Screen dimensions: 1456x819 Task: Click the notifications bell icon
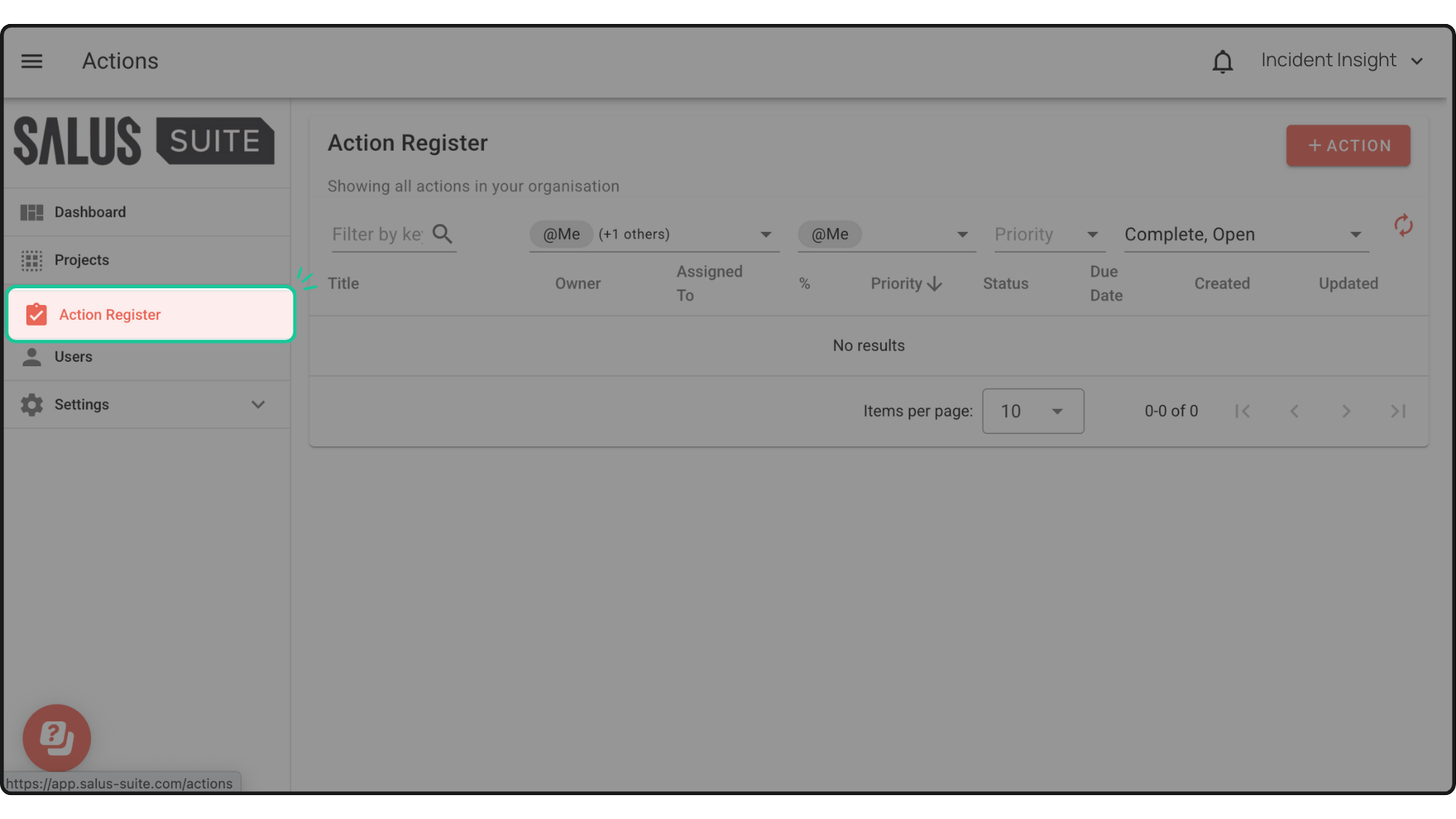(1222, 62)
